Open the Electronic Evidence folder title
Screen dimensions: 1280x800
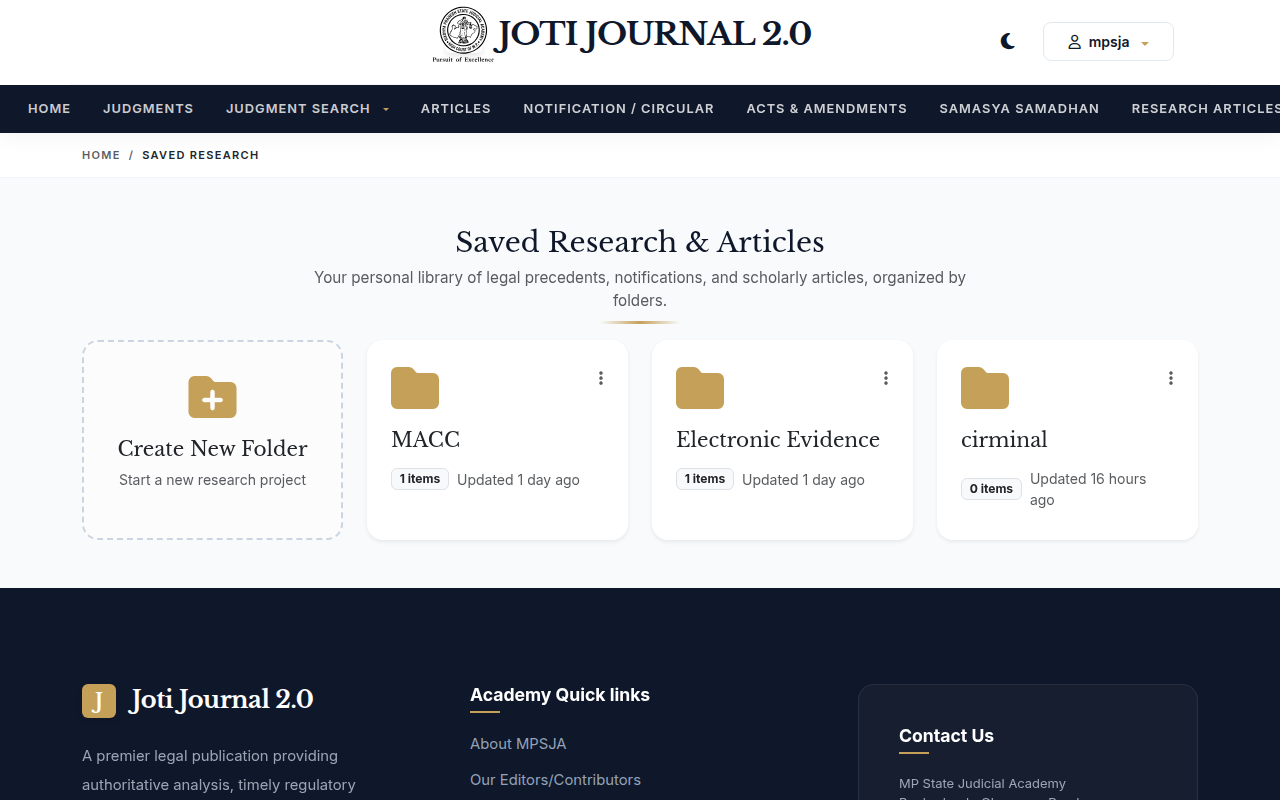778,439
